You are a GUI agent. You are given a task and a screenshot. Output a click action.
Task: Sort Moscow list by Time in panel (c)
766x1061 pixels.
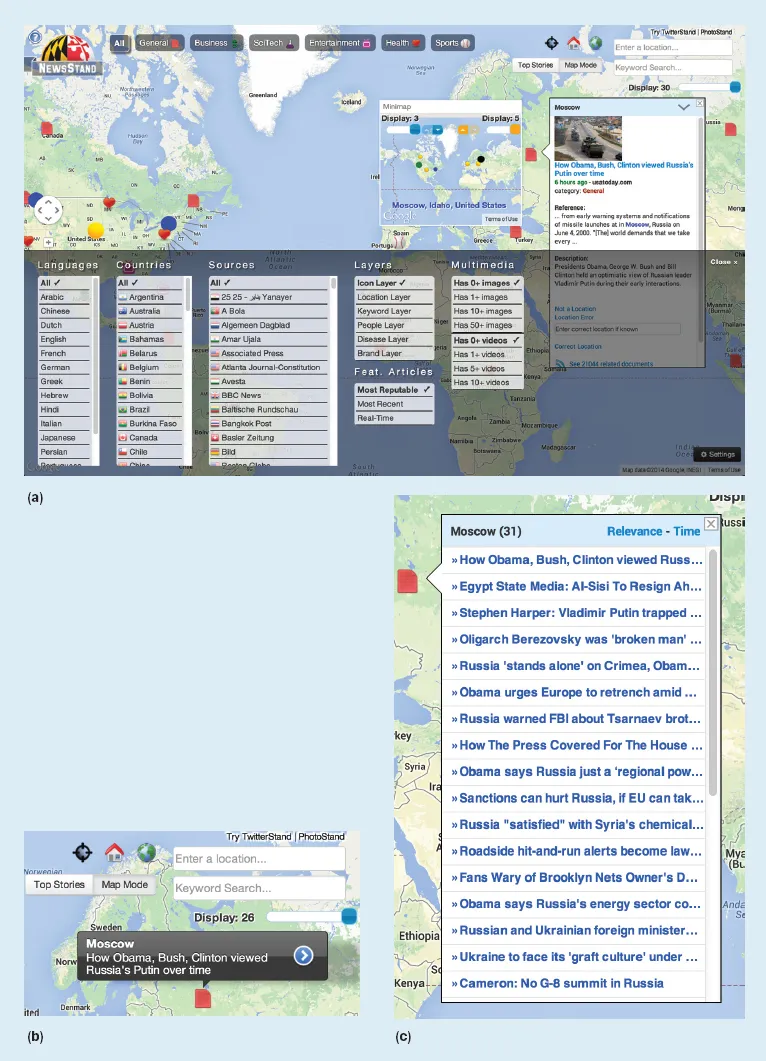(687, 532)
